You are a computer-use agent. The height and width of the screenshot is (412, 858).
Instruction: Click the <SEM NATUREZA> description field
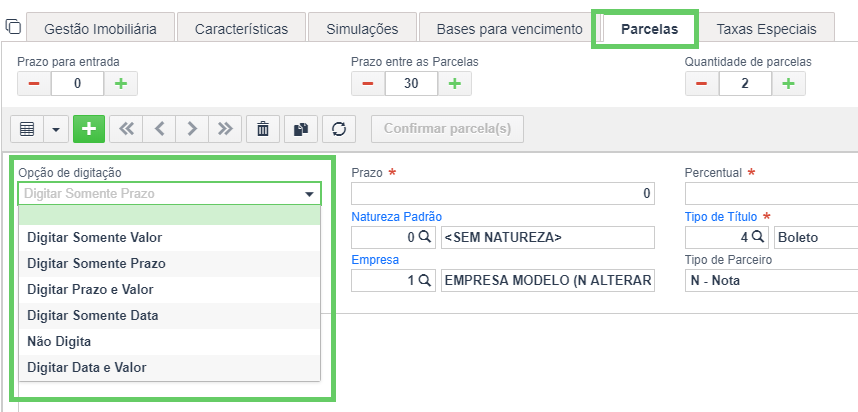548,237
